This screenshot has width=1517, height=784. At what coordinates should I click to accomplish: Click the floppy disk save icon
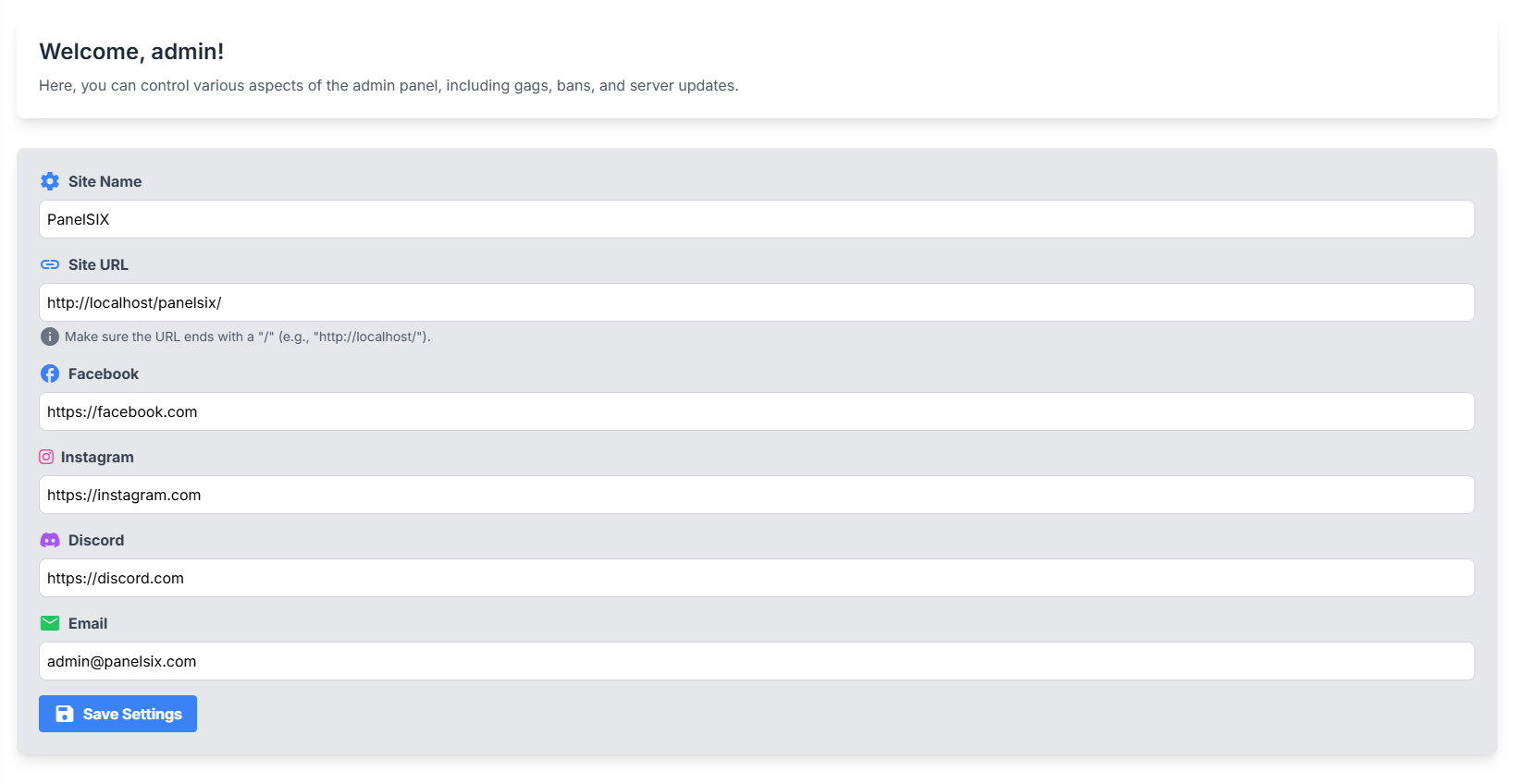[65, 714]
